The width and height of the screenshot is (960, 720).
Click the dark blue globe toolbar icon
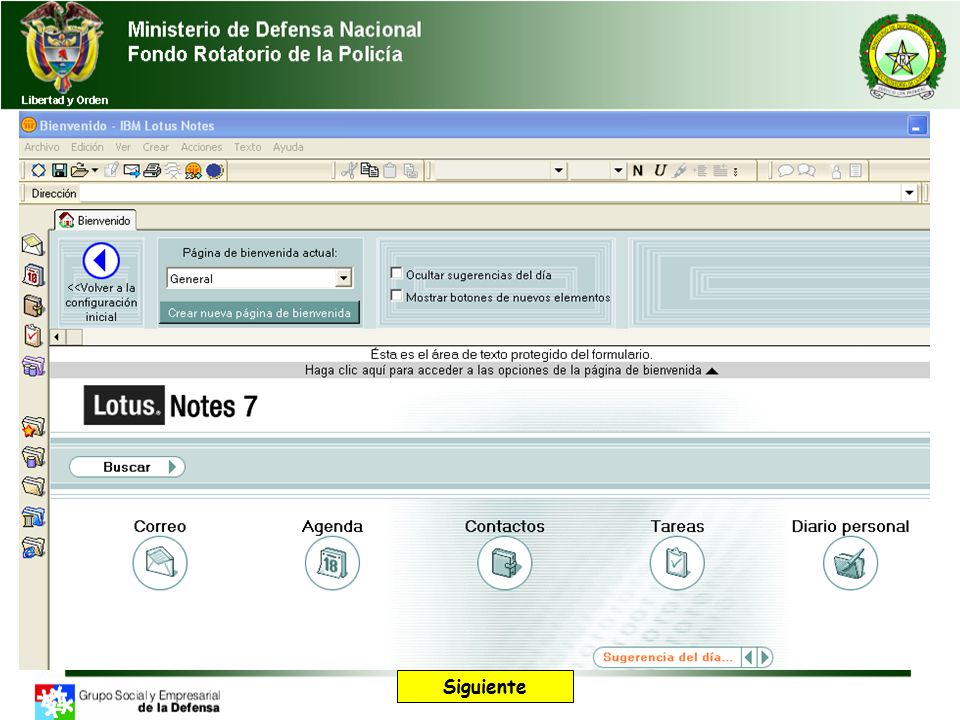click(214, 170)
